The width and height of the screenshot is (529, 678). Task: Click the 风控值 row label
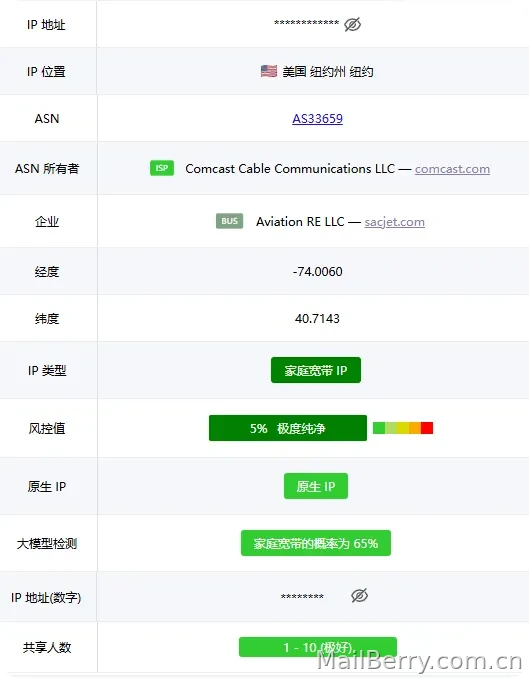coord(47,429)
